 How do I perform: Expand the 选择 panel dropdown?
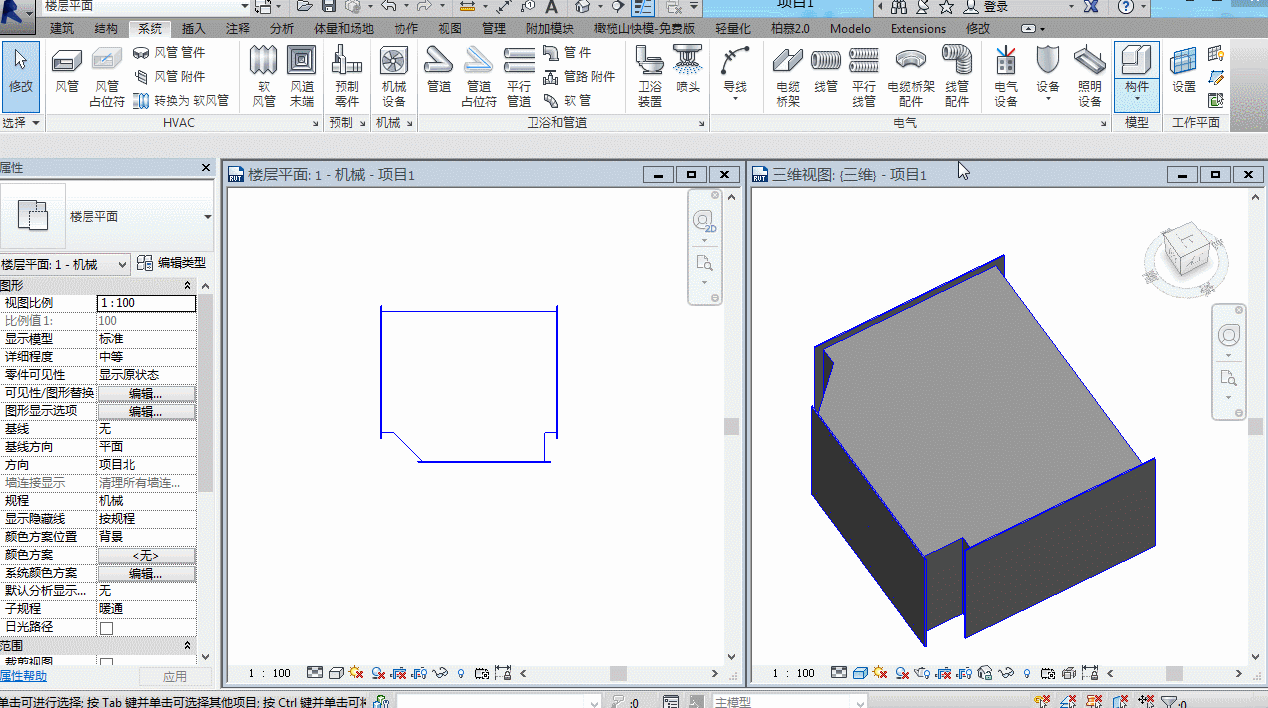[21, 123]
